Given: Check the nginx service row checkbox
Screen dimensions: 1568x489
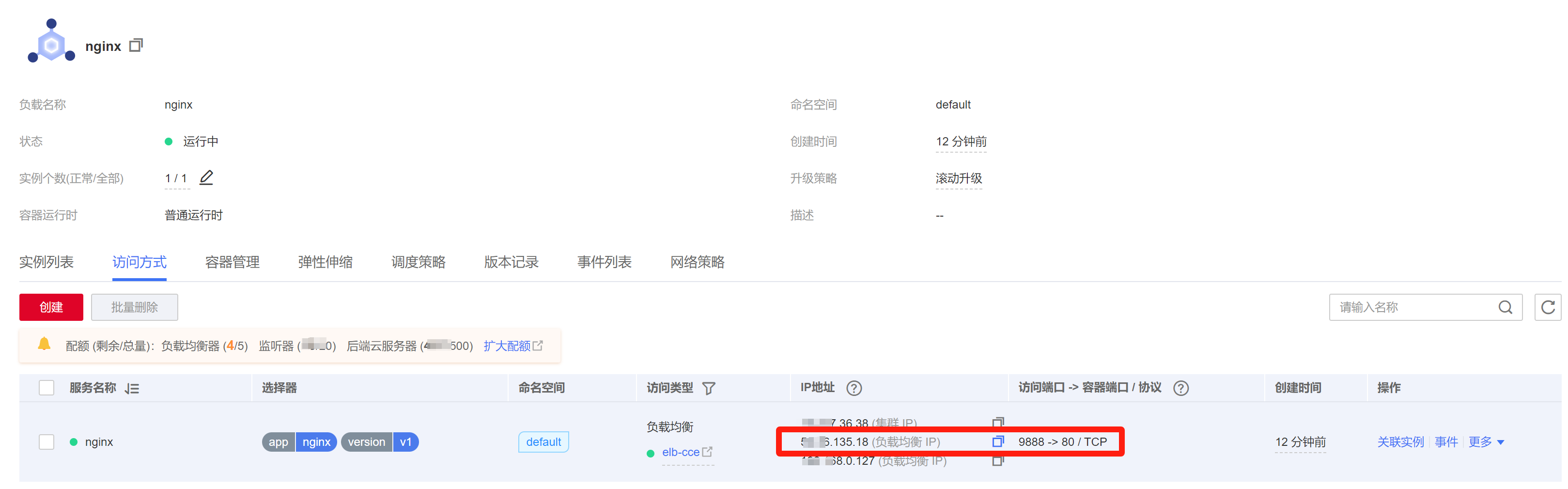Looking at the screenshot, I should pyautogui.click(x=47, y=442).
